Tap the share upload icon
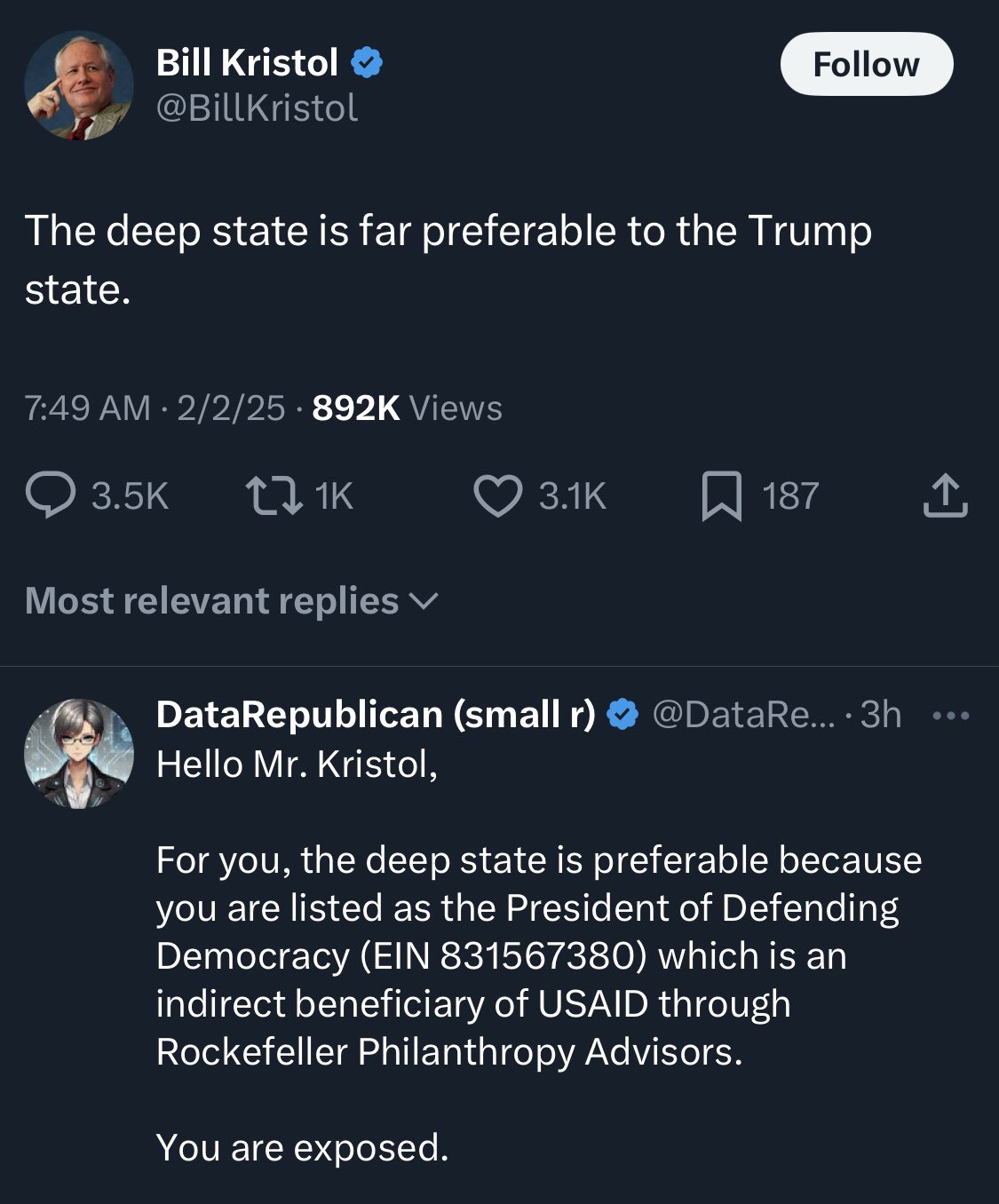Viewport: 999px width, 1204px height. point(944,496)
